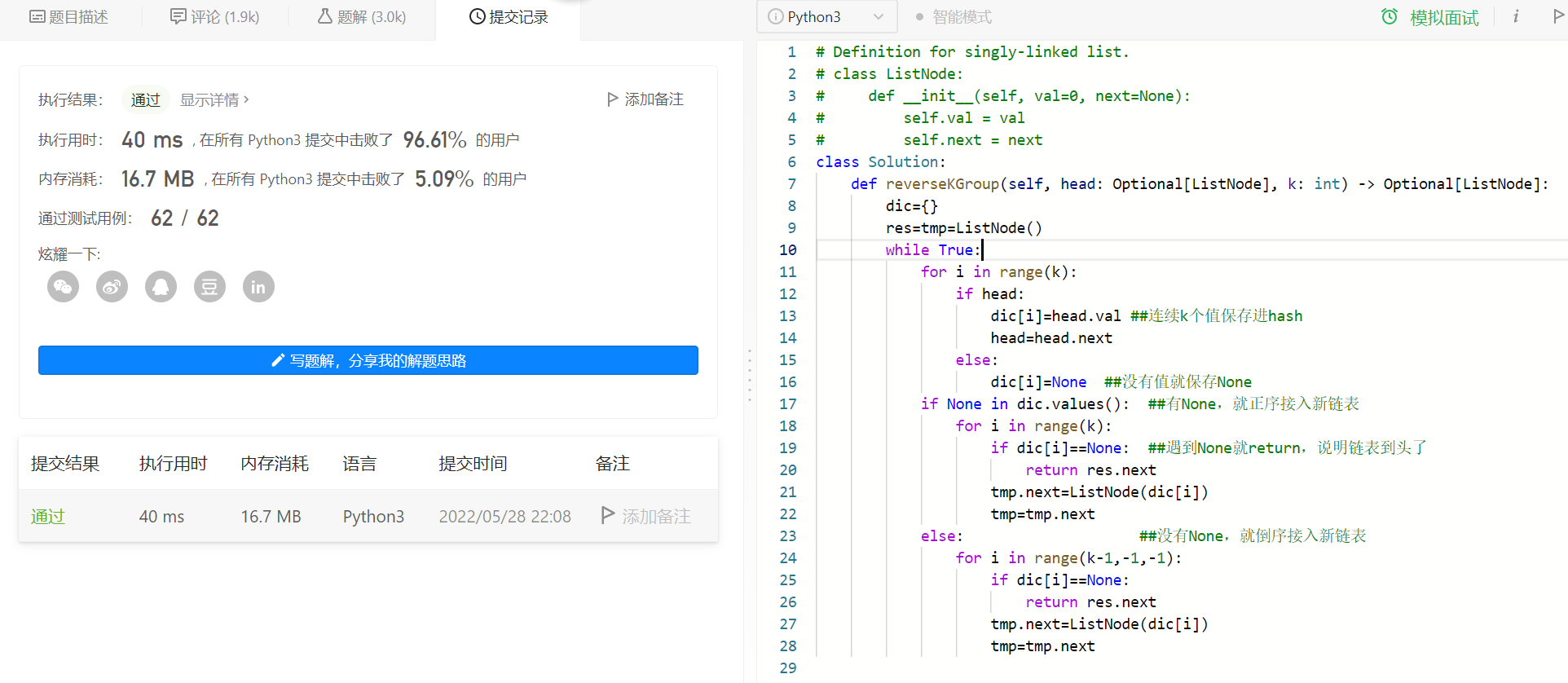
Task: Click the 'class Solution:' code line
Action: tap(881, 162)
